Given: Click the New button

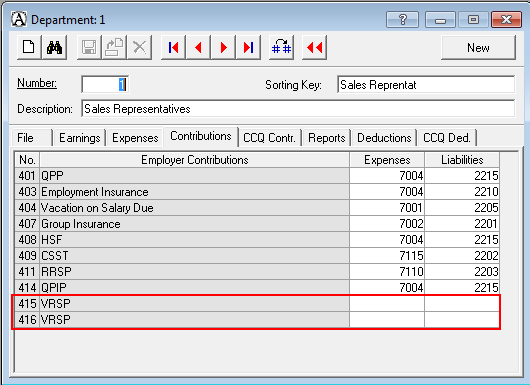Looking at the screenshot, I should [478, 48].
